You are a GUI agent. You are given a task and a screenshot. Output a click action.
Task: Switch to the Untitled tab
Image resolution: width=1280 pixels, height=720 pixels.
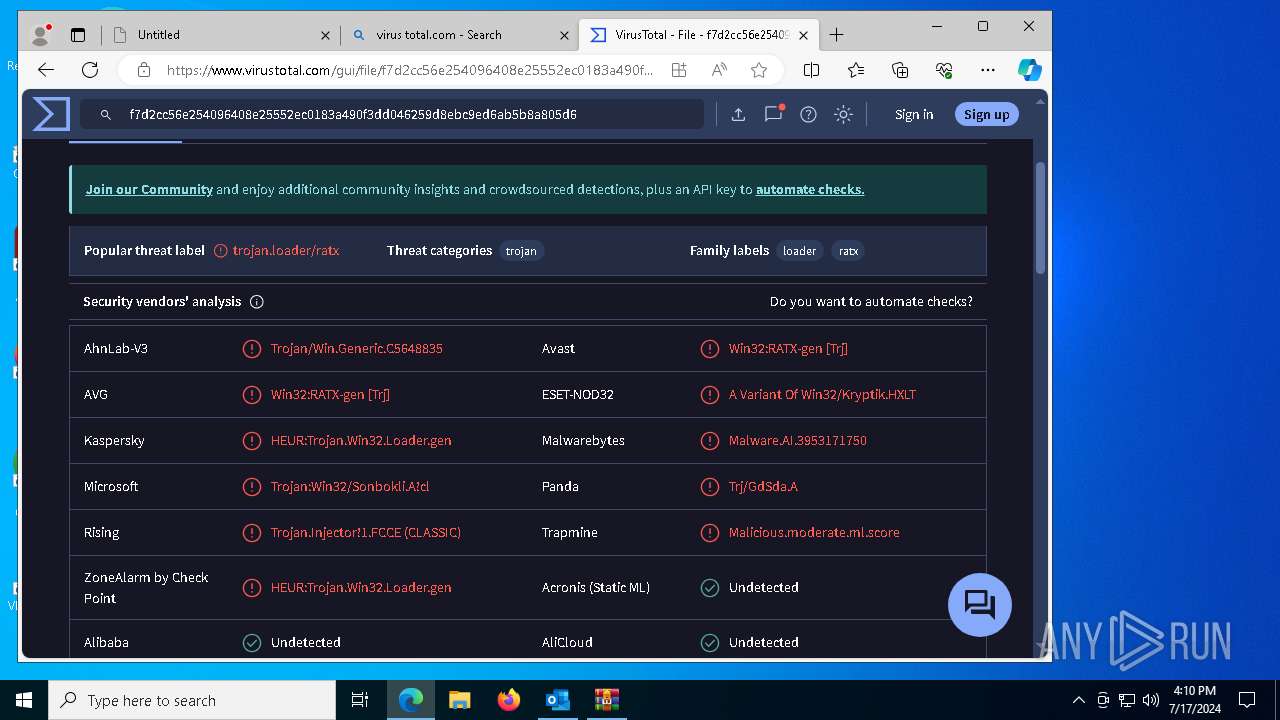click(x=221, y=35)
